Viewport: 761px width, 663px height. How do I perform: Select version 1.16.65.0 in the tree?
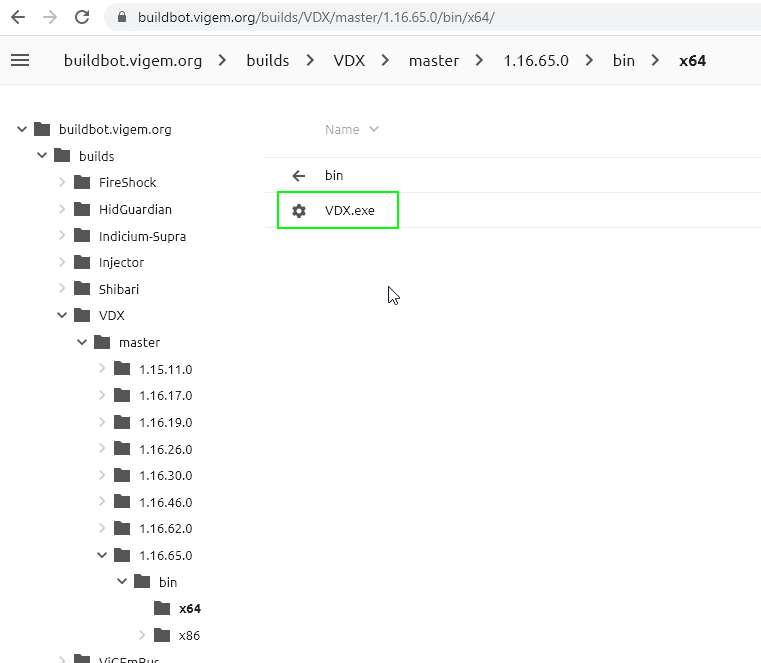165,555
